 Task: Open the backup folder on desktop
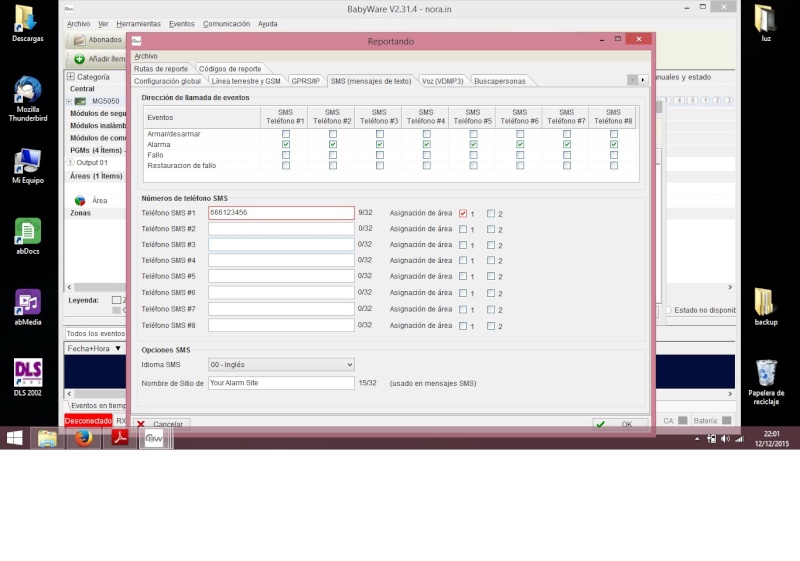point(765,307)
